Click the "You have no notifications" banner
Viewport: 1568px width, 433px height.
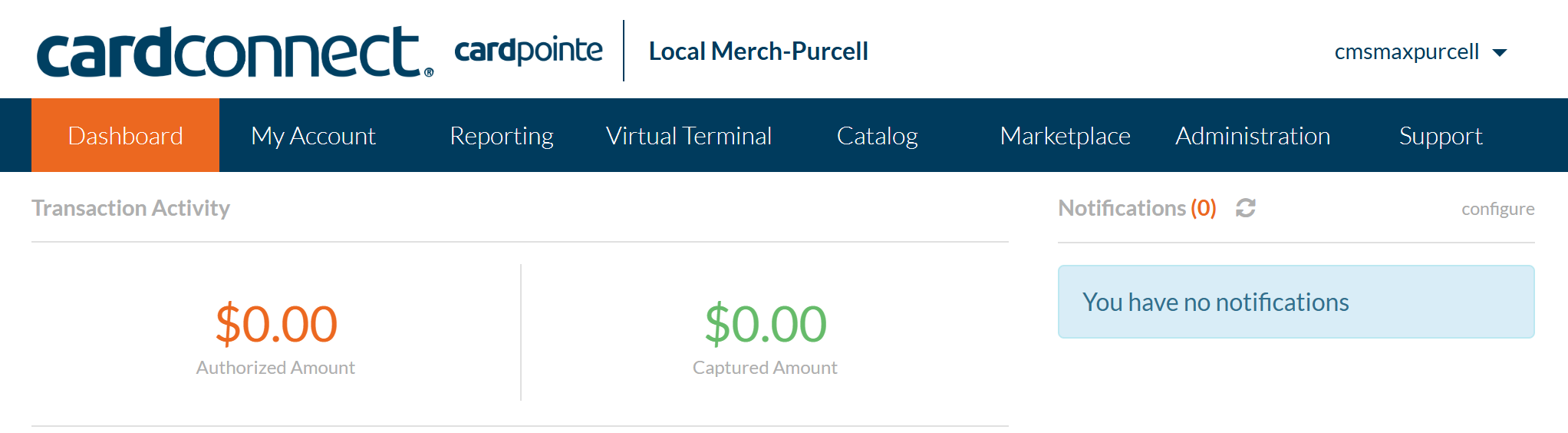point(1296,302)
